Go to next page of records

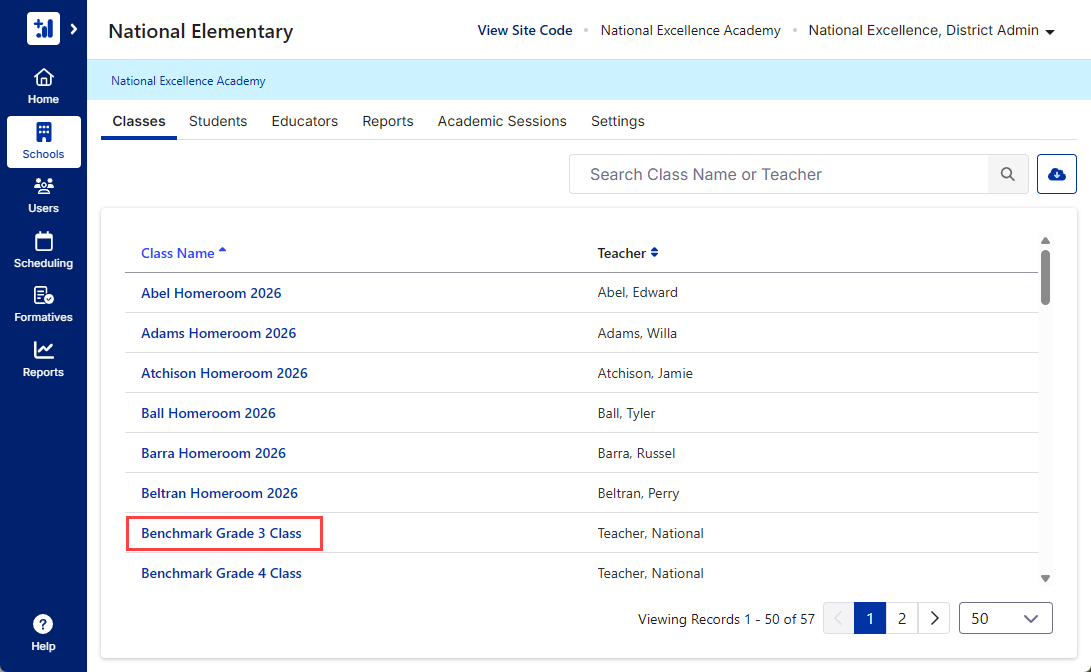click(934, 618)
